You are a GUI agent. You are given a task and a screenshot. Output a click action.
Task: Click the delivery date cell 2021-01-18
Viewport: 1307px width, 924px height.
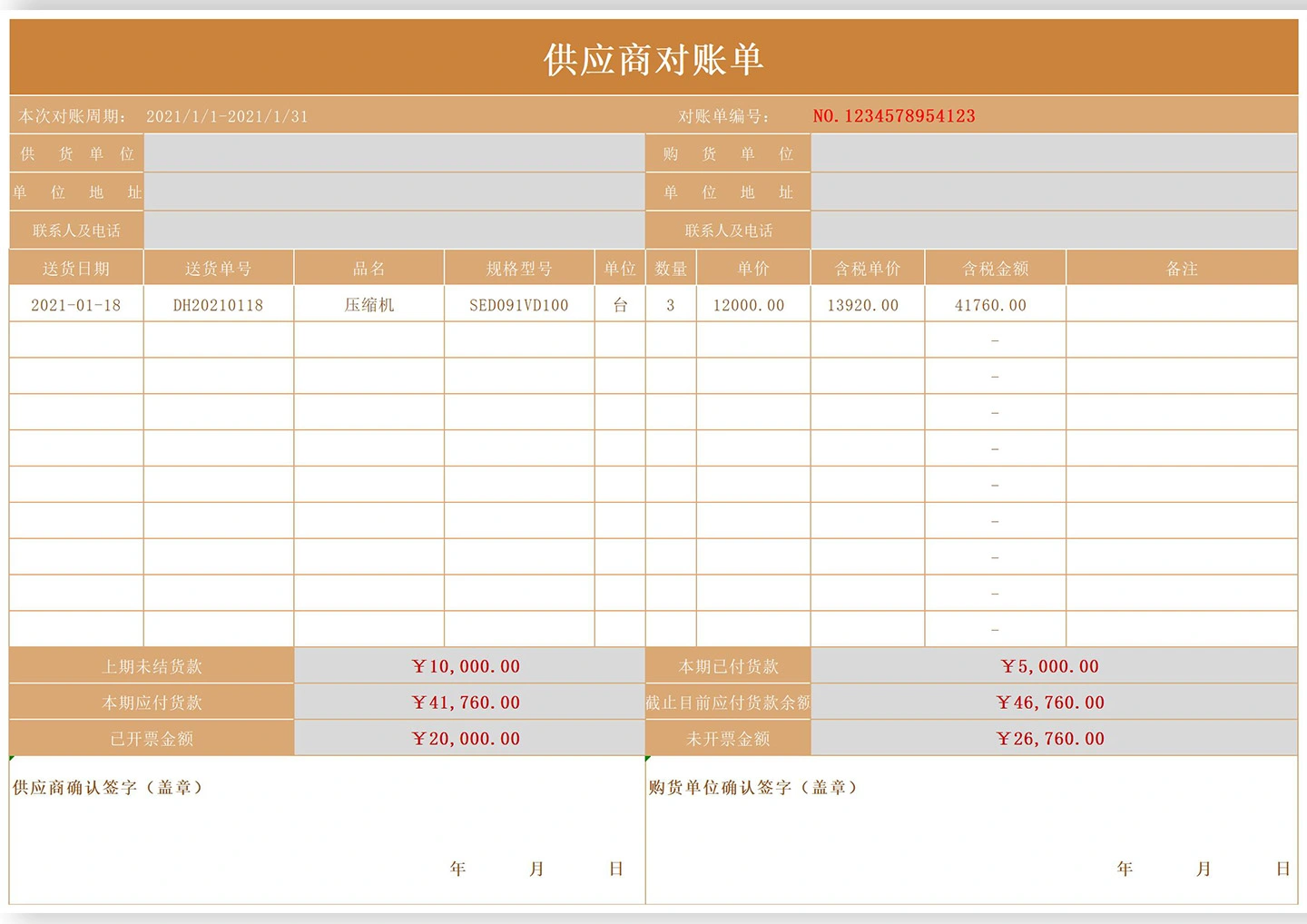point(76,305)
